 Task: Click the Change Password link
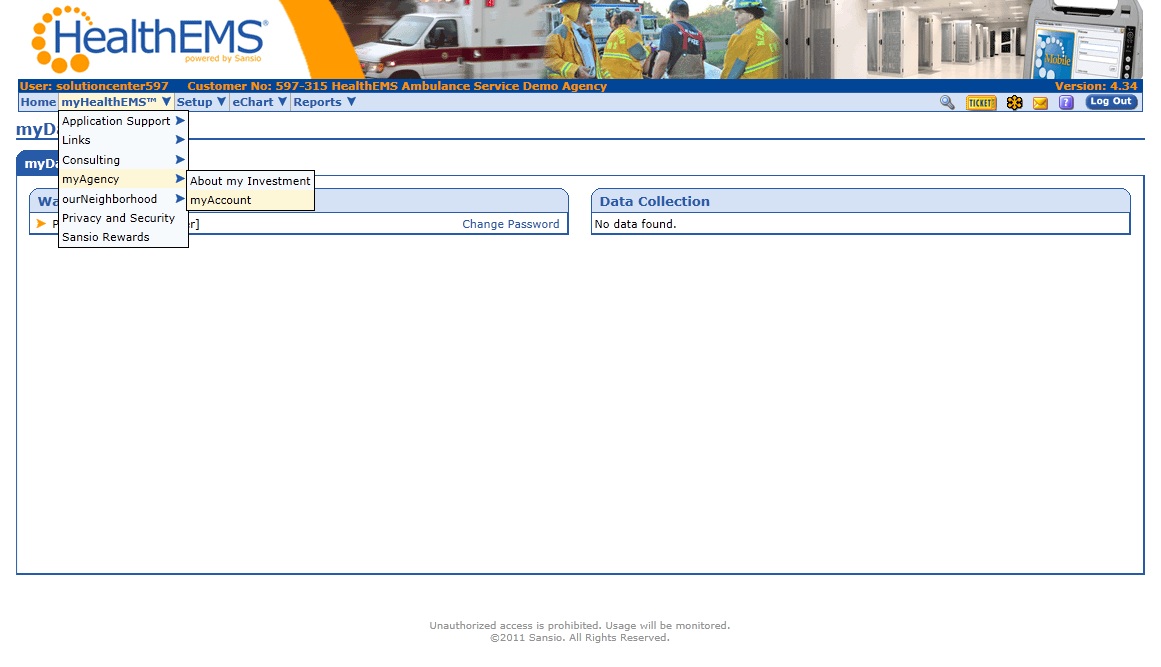click(510, 224)
